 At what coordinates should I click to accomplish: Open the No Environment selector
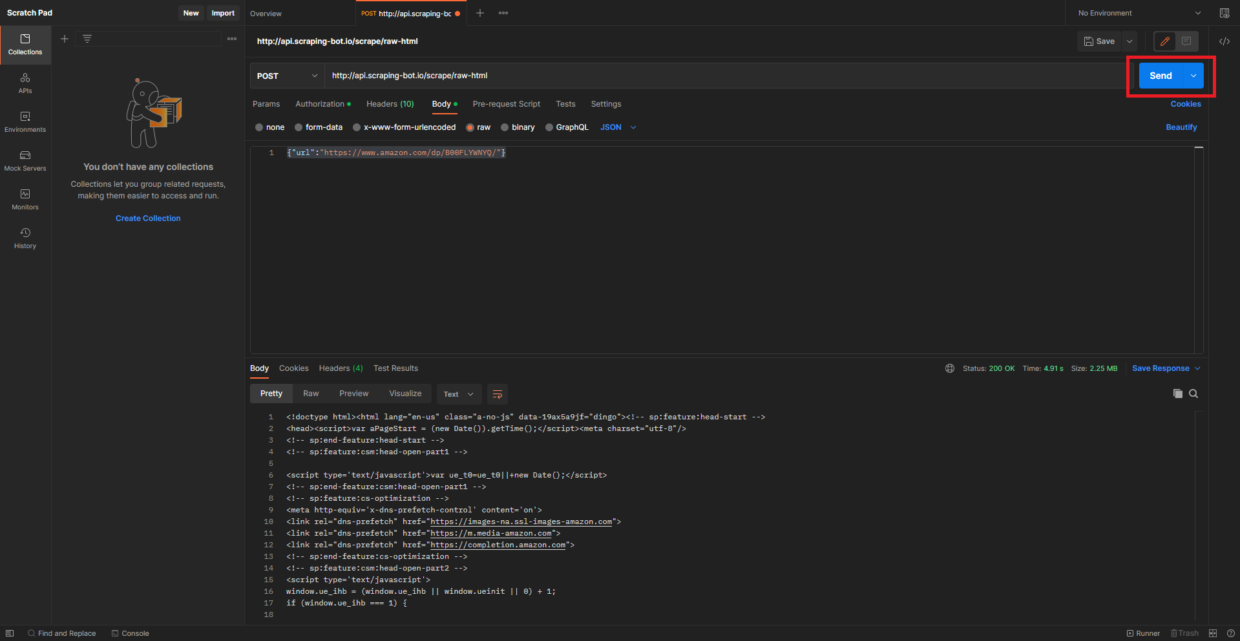tap(1139, 13)
